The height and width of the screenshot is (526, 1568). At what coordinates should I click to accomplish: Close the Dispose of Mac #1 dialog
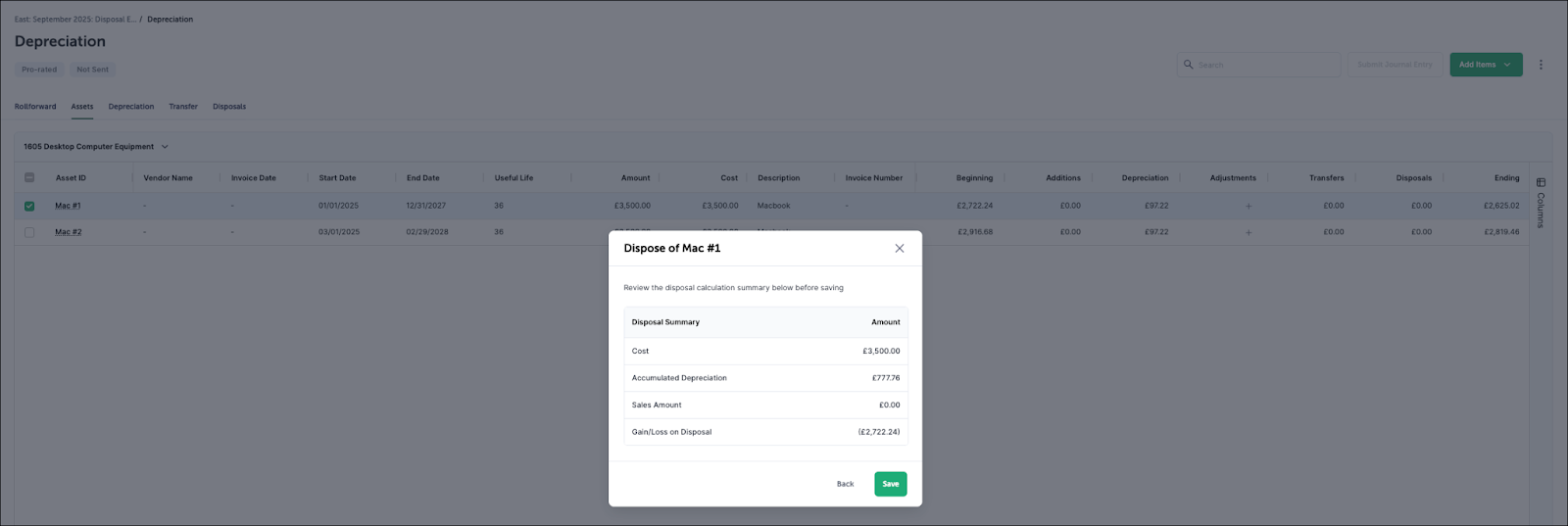(x=899, y=249)
